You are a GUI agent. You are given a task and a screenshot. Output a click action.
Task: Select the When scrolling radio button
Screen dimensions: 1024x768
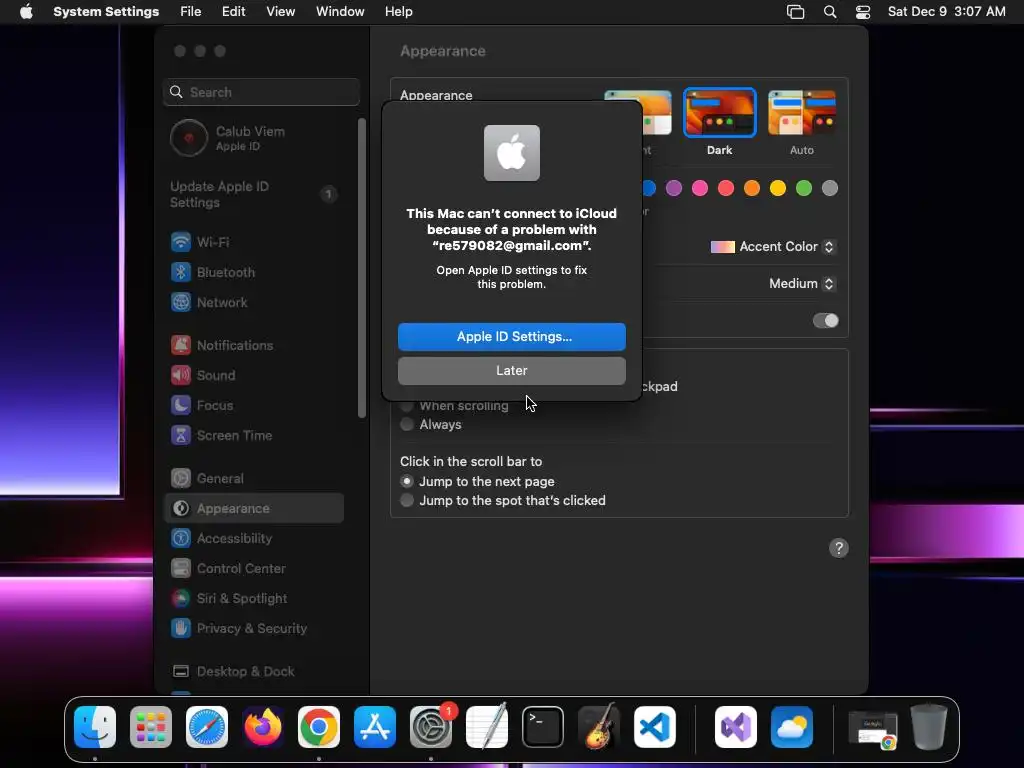pyautogui.click(x=407, y=406)
